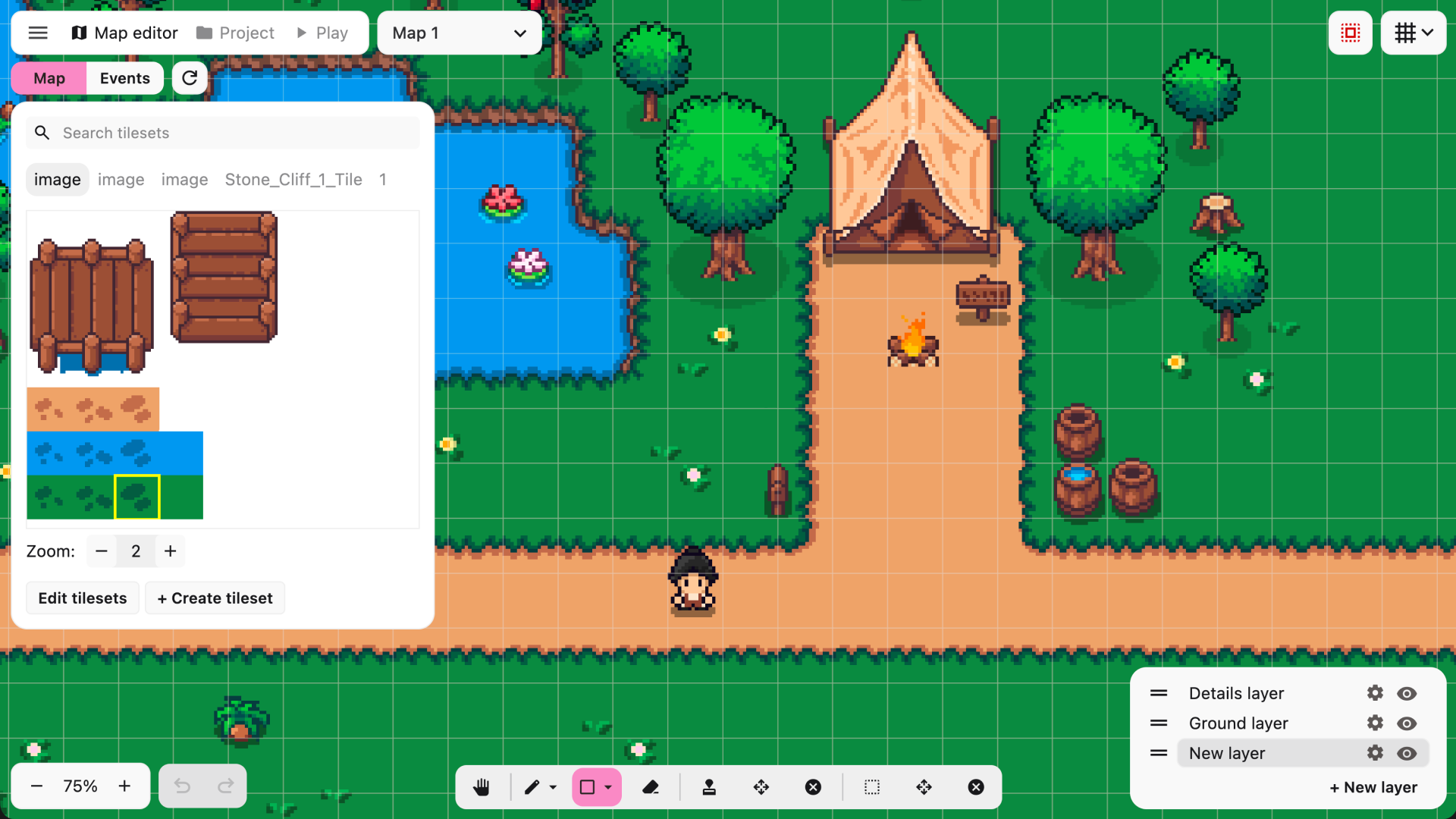Click the last clear icon in toolbar
This screenshot has width=1456, height=819.
(976, 787)
